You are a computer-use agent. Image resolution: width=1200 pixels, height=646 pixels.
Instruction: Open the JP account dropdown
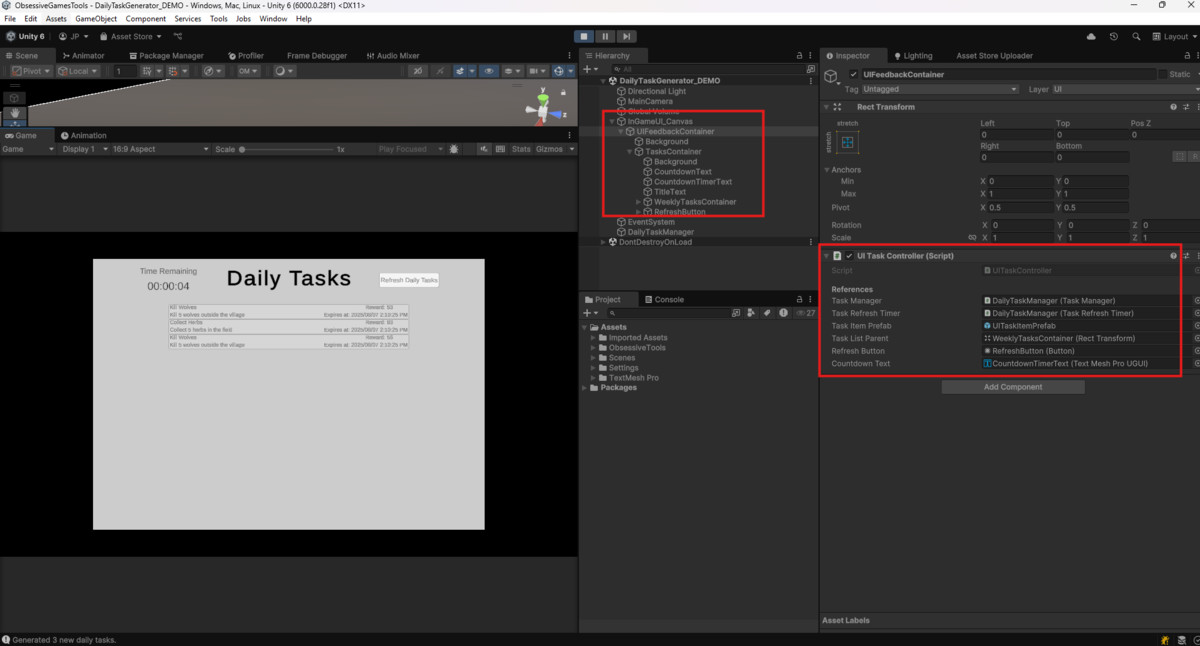74,37
